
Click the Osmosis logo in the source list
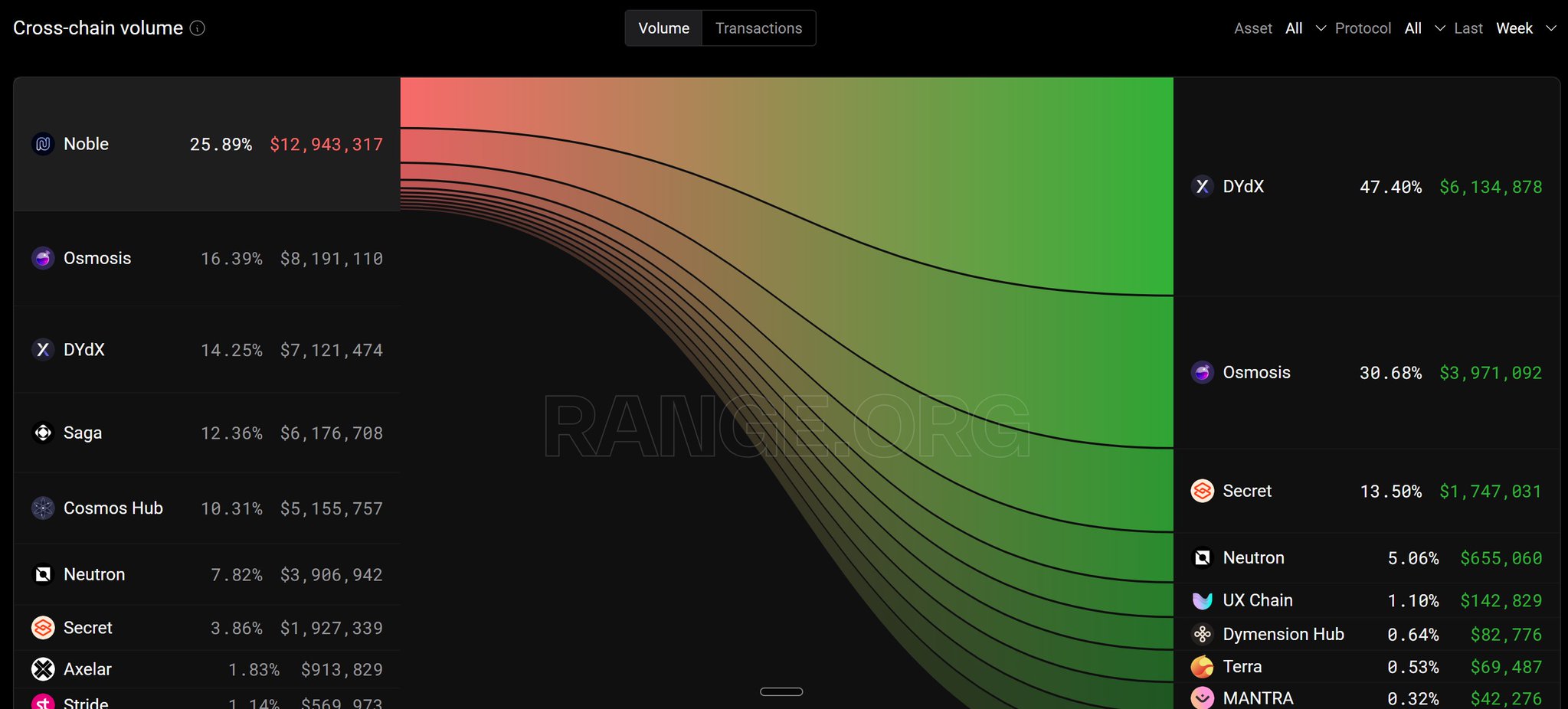pos(43,258)
